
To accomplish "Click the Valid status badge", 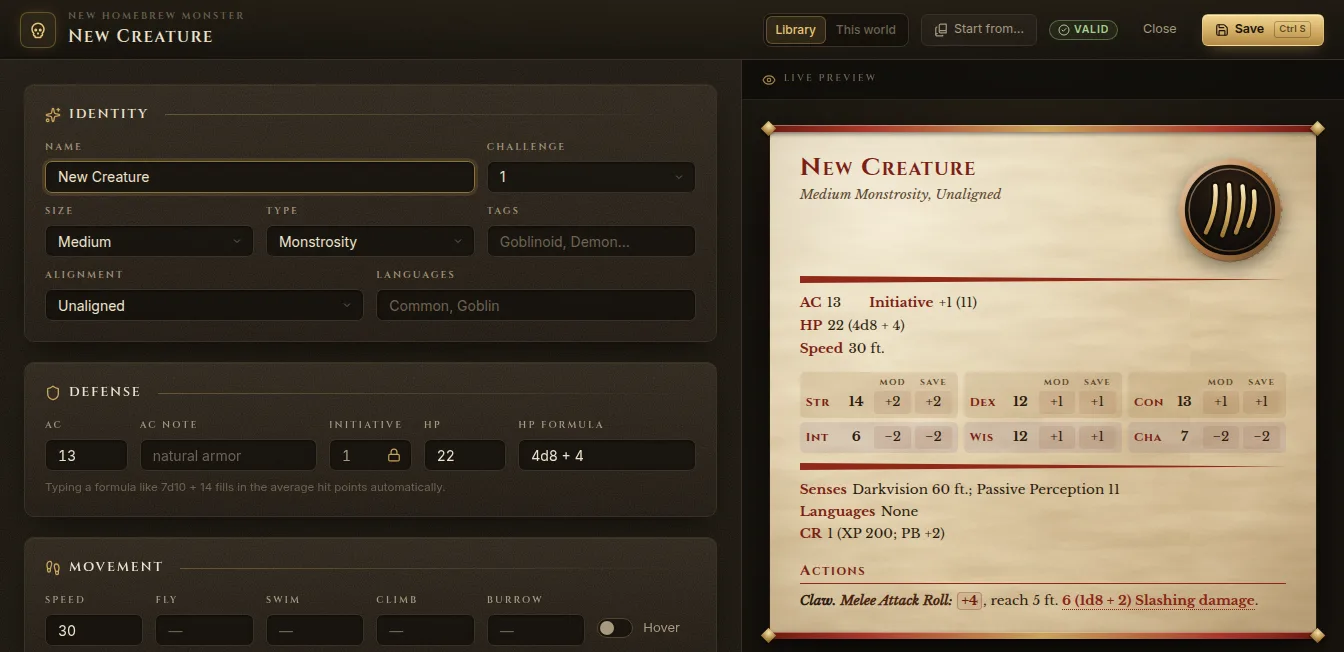I will point(1083,30).
